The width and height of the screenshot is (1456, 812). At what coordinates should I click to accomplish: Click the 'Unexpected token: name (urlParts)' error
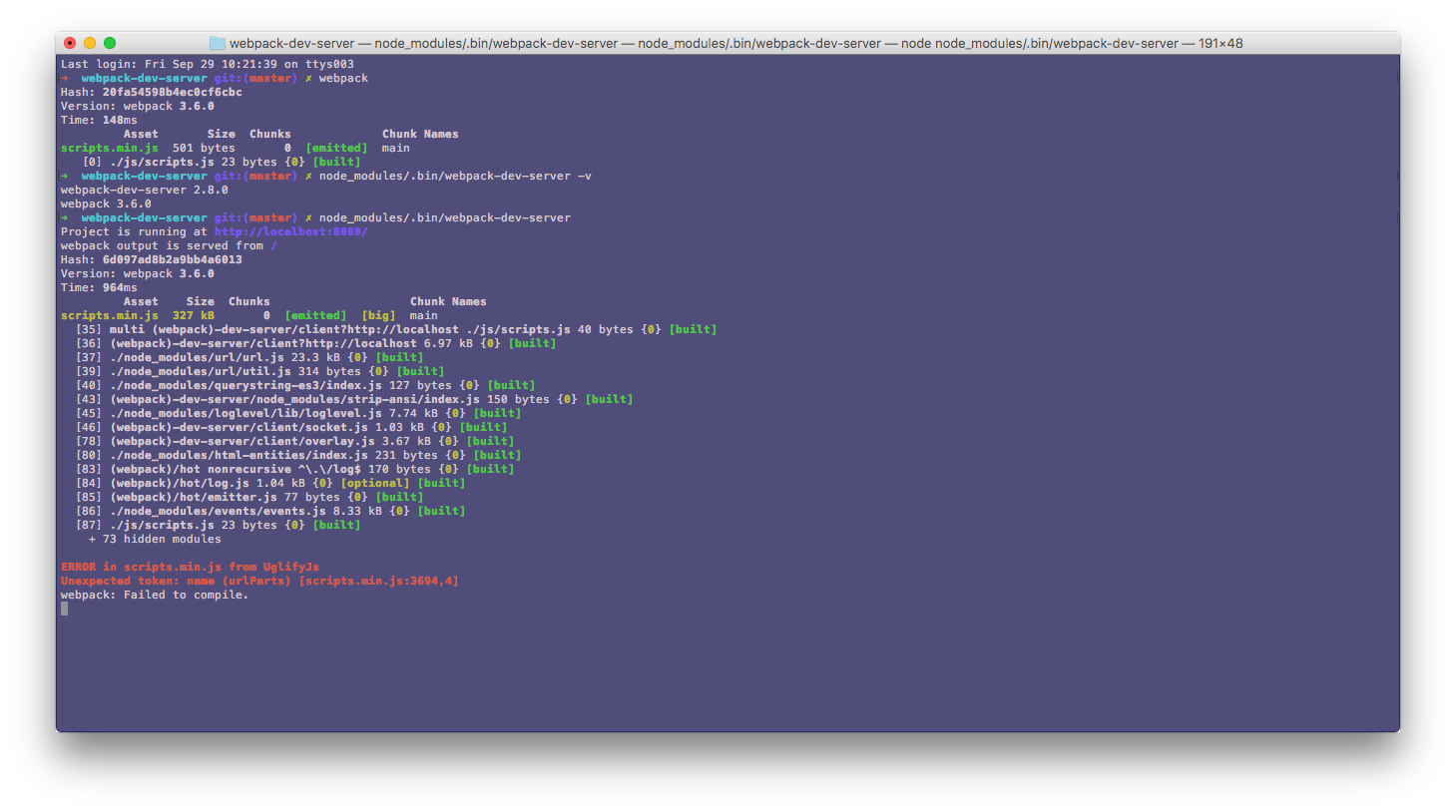(259, 581)
